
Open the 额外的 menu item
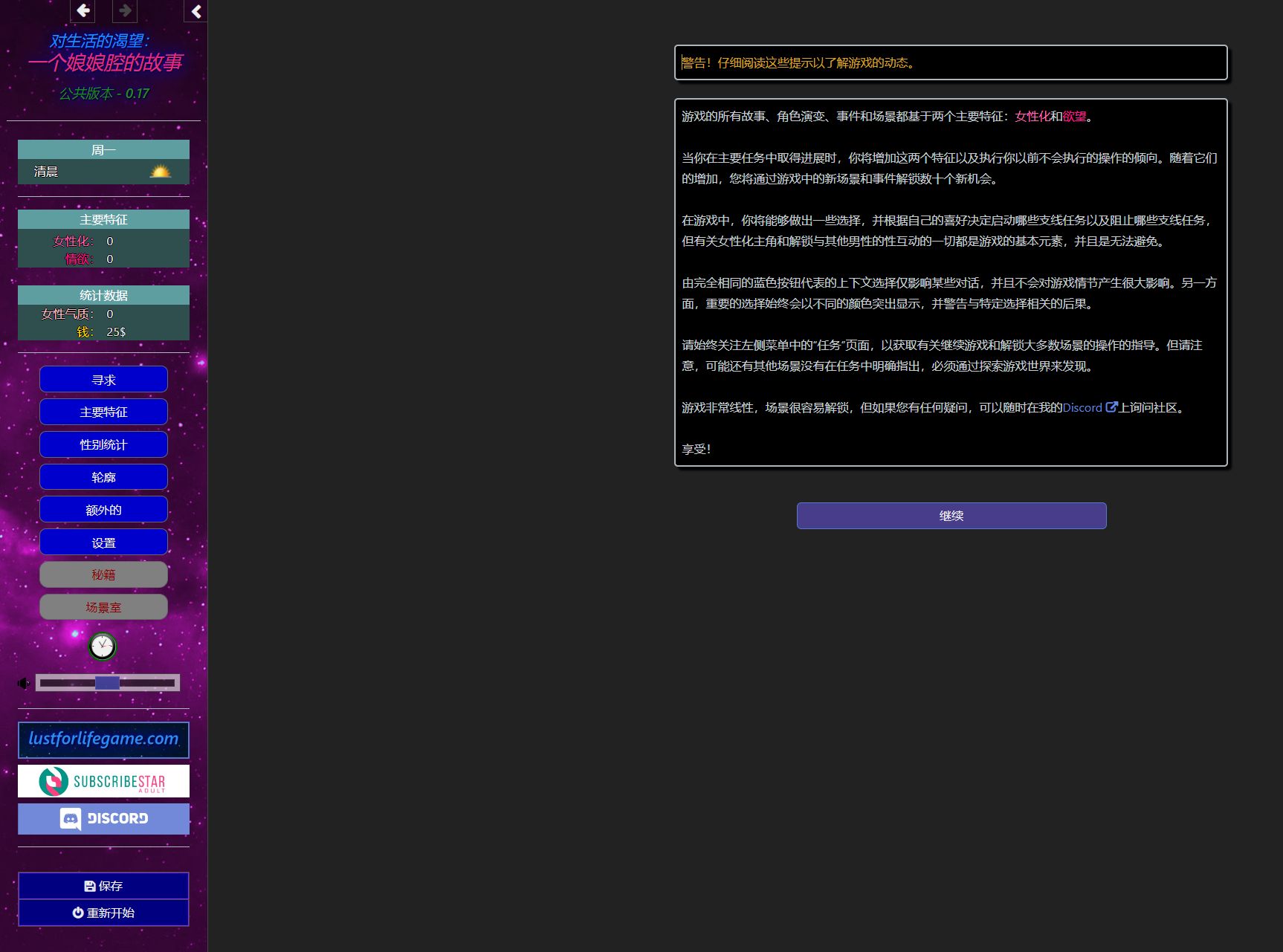click(103, 510)
